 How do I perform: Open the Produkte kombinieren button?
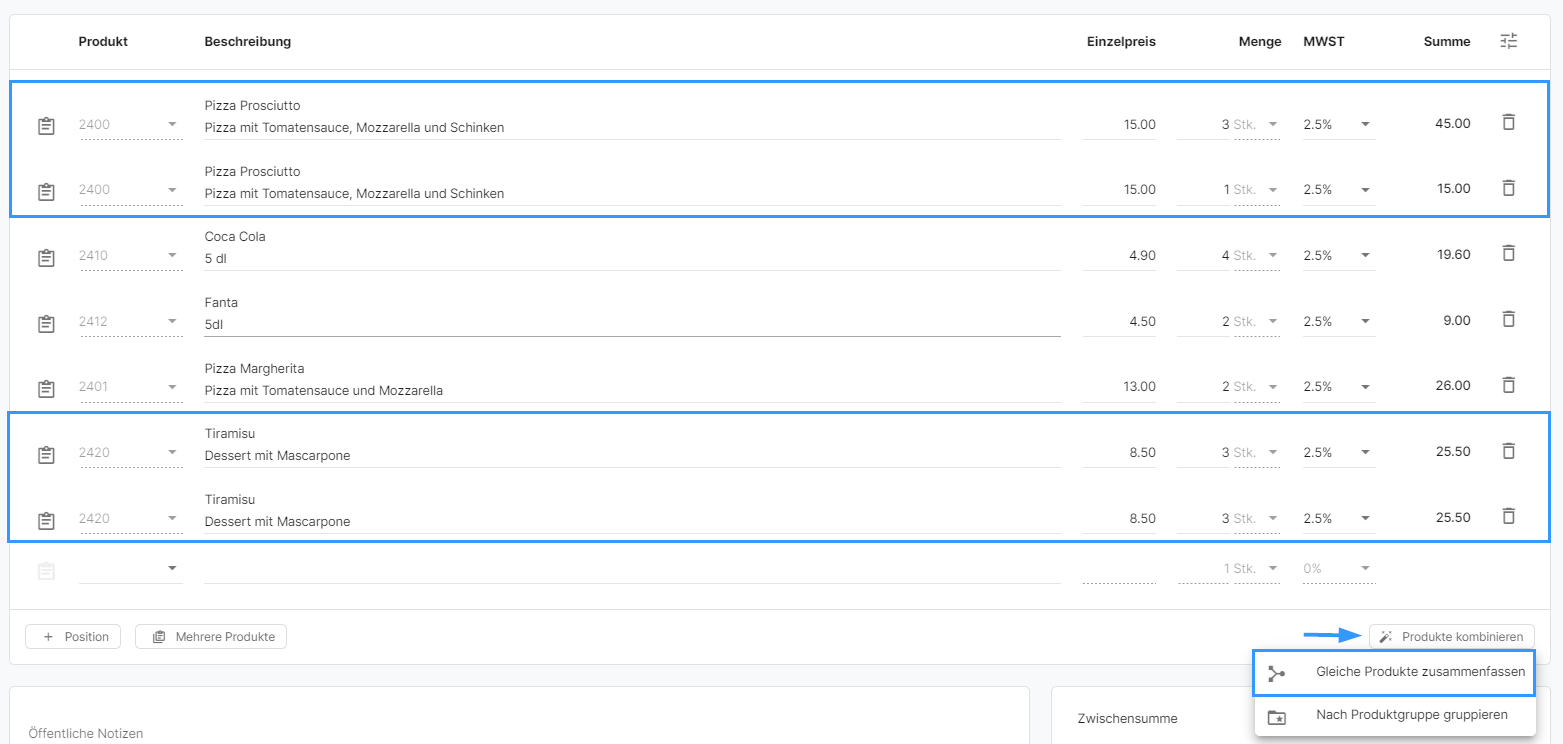[1451, 637]
